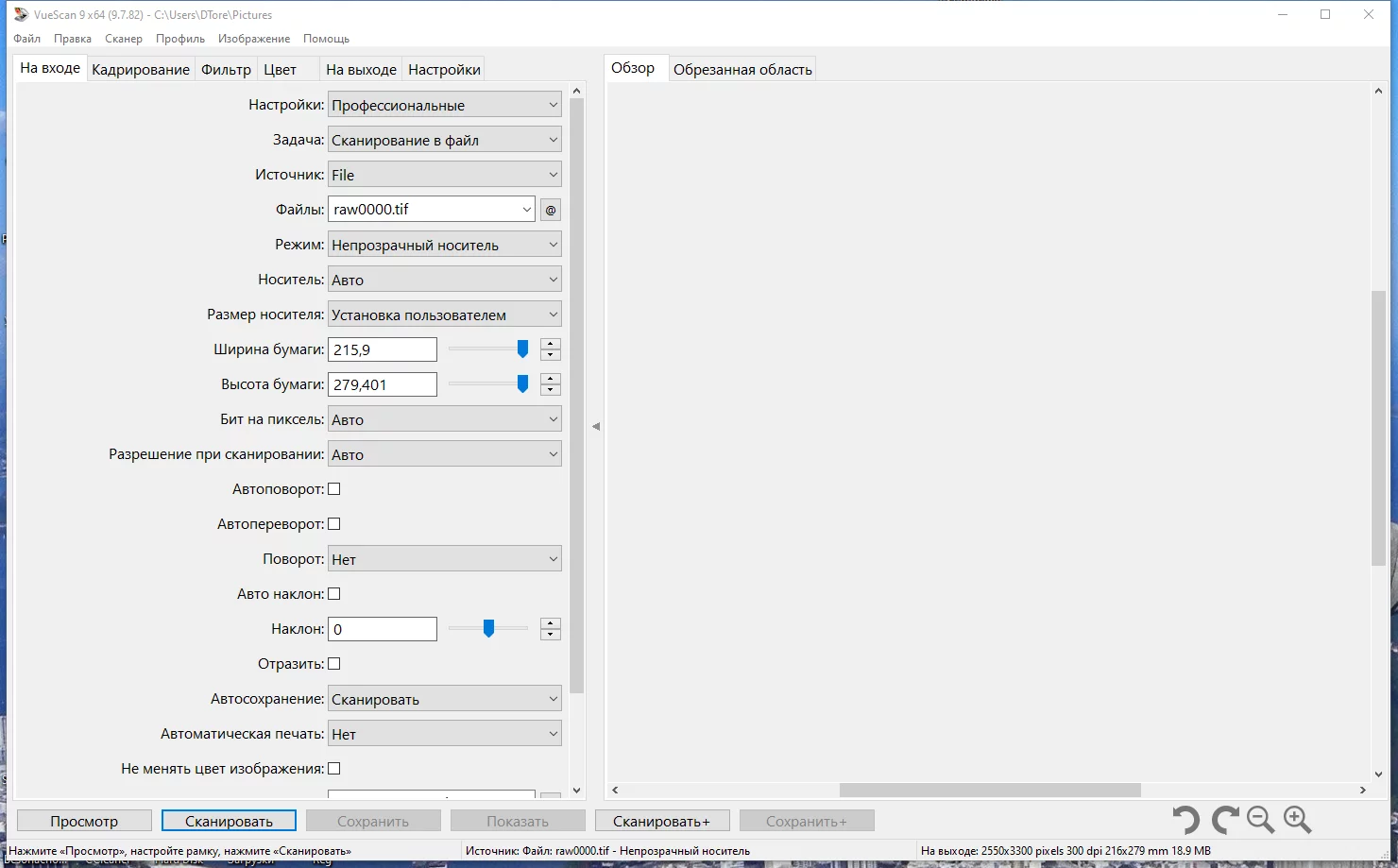The width and height of the screenshot is (1398, 868).
Task: Click the zoom in magnifier icon
Action: (1298, 820)
